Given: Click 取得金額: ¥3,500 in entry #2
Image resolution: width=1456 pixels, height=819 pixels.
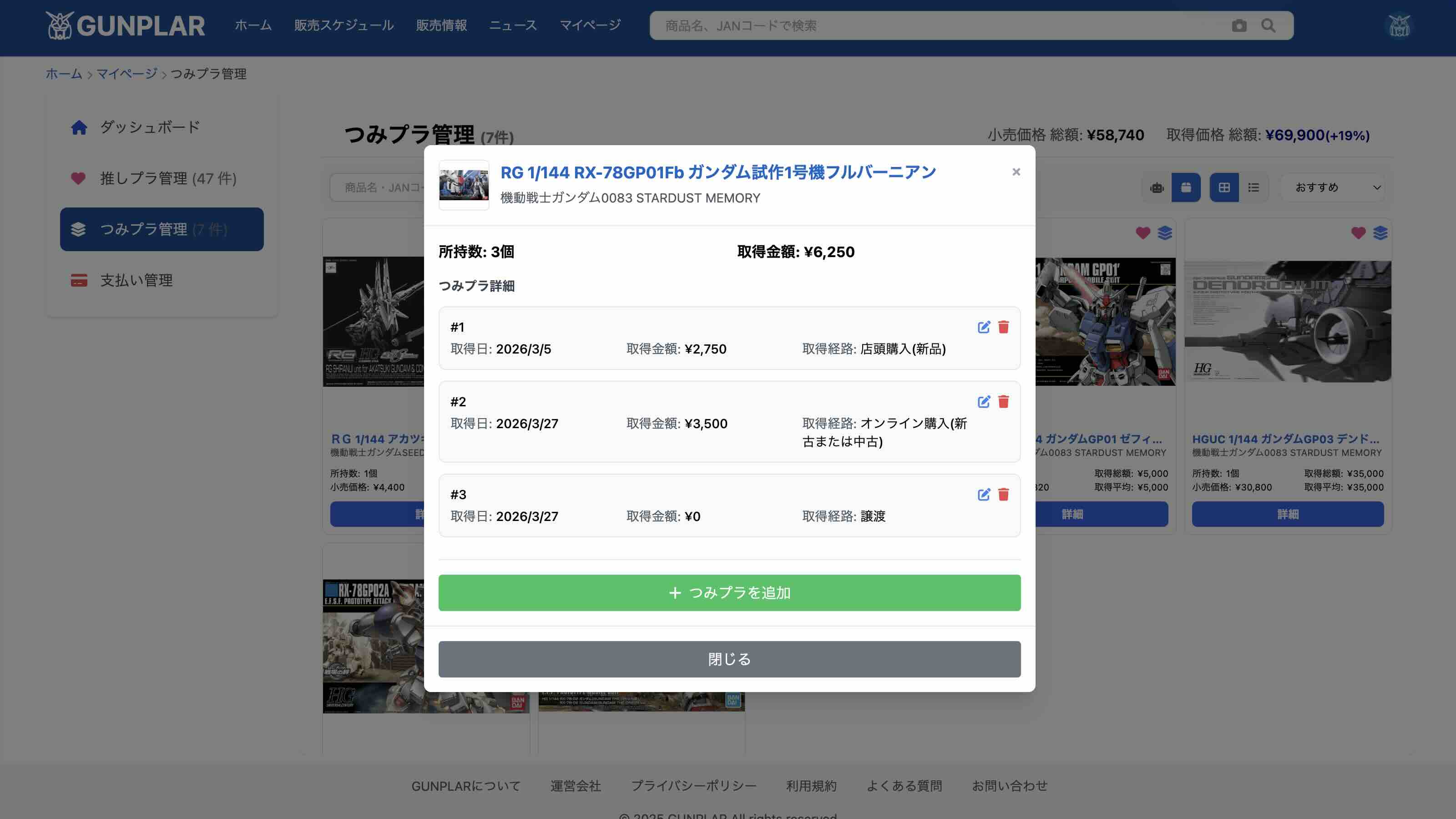Looking at the screenshot, I should [x=677, y=424].
